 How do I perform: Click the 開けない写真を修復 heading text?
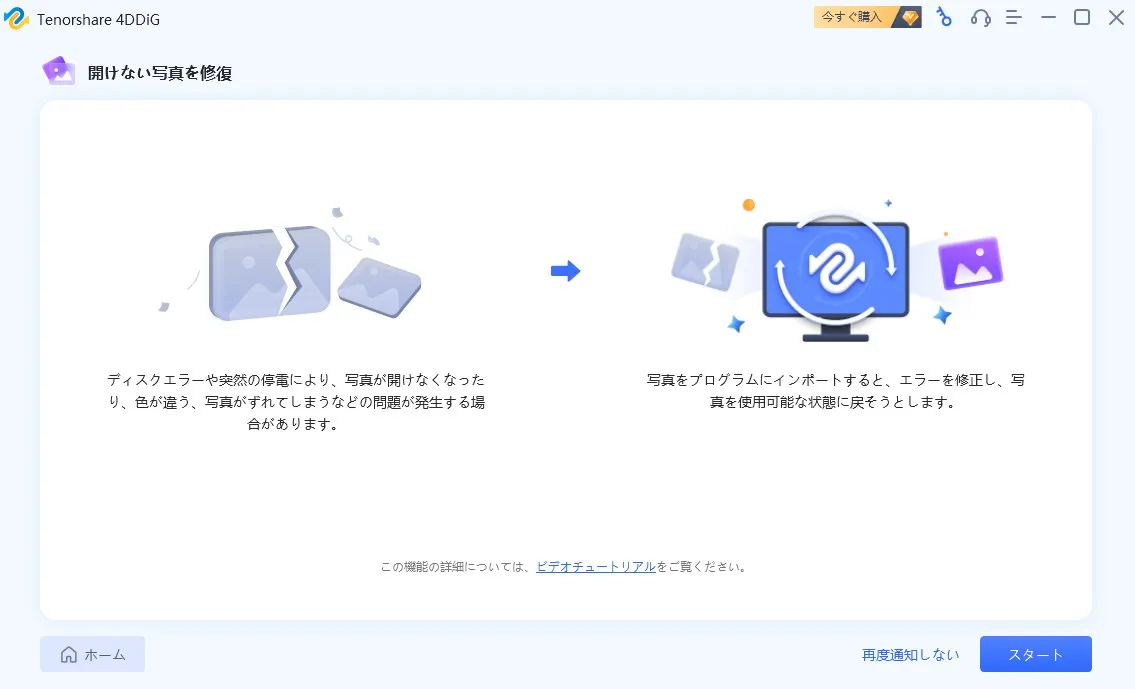coord(160,73)
